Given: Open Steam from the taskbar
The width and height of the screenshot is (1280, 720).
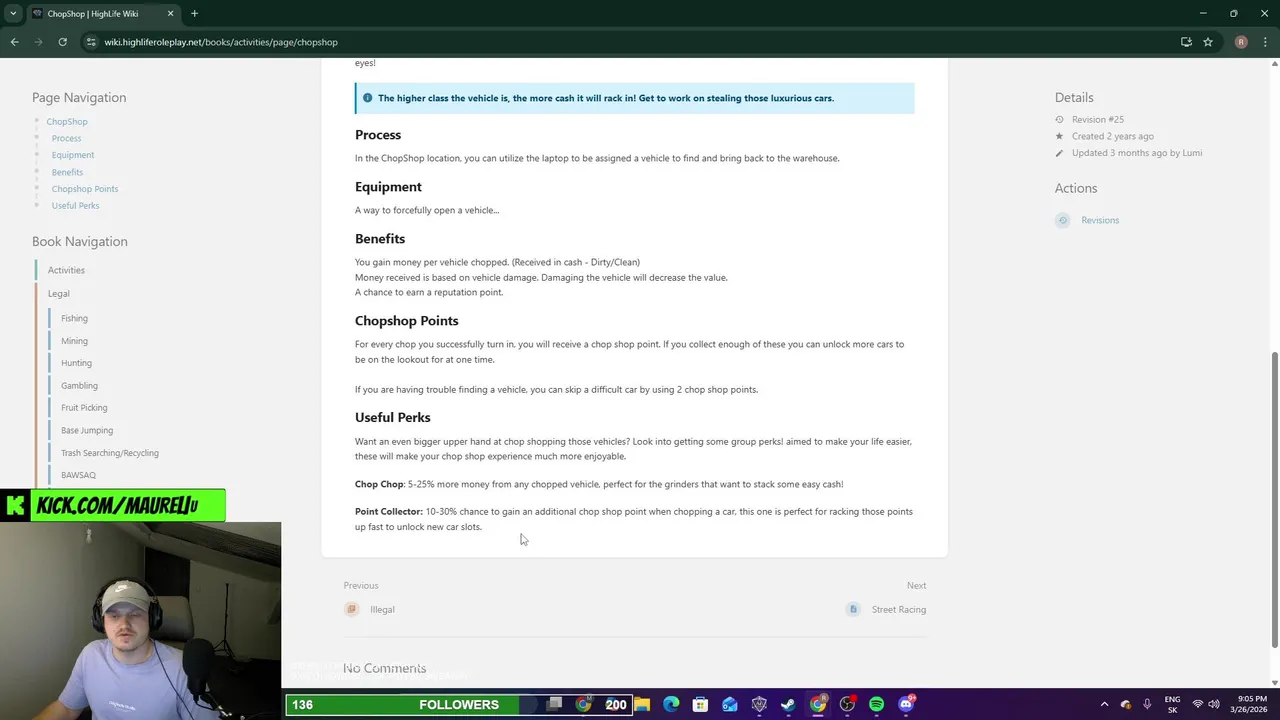Looking at the screenshot, I should pos(788,705).
